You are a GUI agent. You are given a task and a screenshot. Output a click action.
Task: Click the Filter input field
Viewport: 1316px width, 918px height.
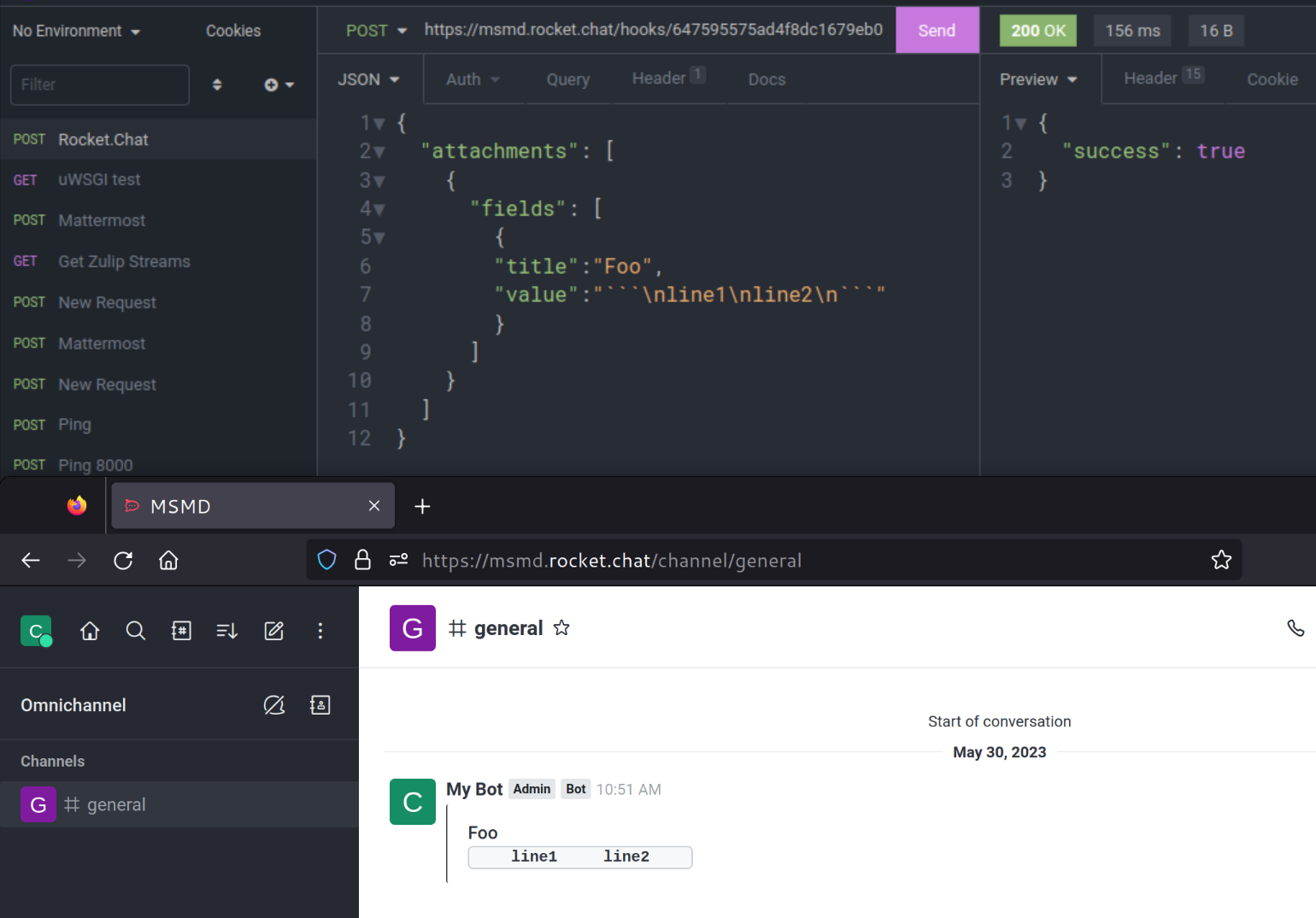pyautogui.click(x=99, y=85)
